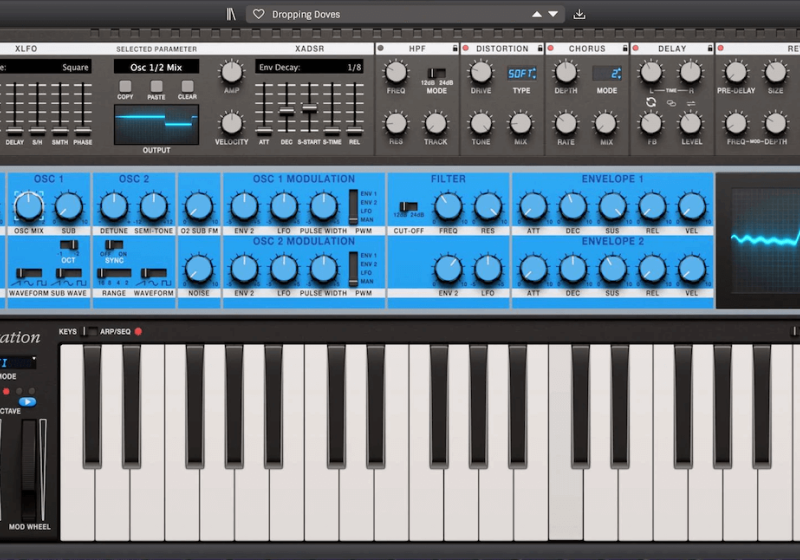
Task: Toggle the Filter 12dB/24dB cut-off switch
Action: coord(407,207)
